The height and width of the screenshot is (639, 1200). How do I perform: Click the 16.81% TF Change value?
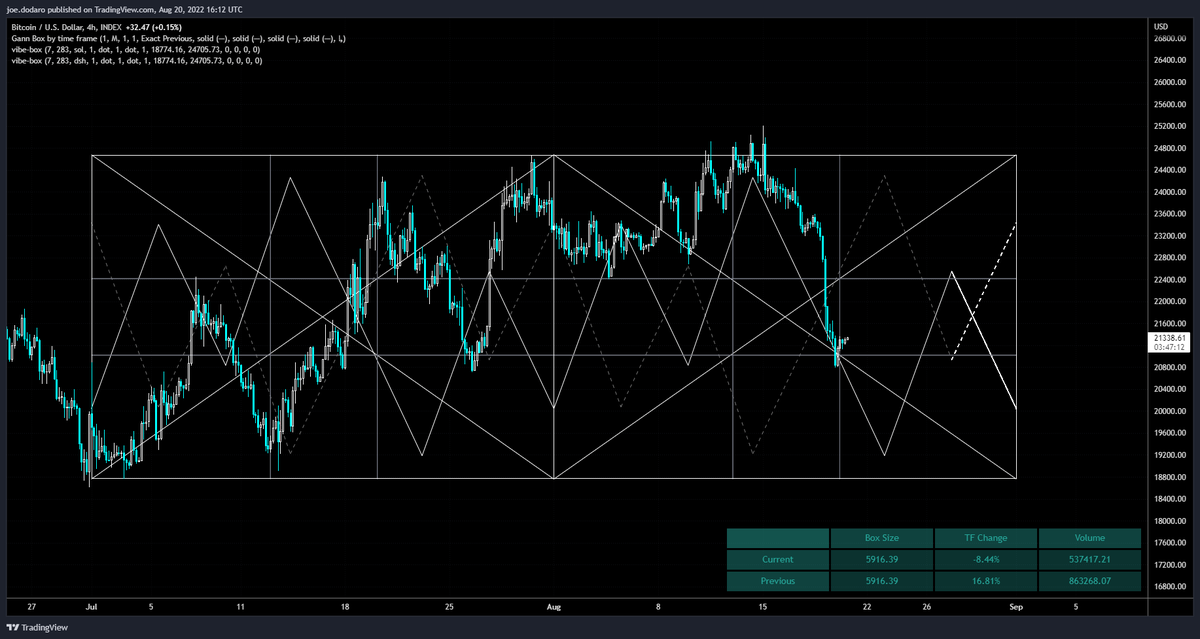(x=985, y=580)
